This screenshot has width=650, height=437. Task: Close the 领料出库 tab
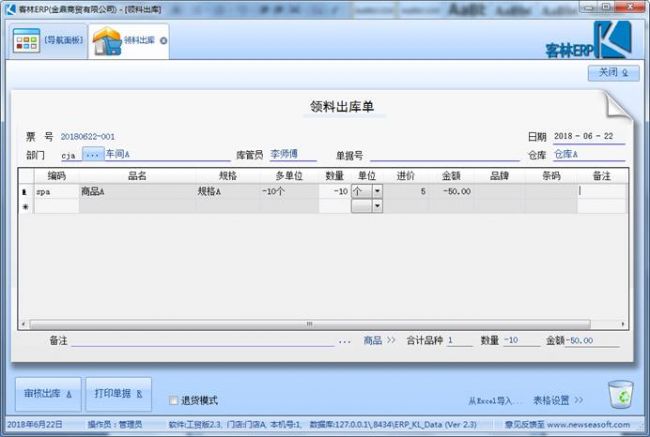tap(164, 42)
